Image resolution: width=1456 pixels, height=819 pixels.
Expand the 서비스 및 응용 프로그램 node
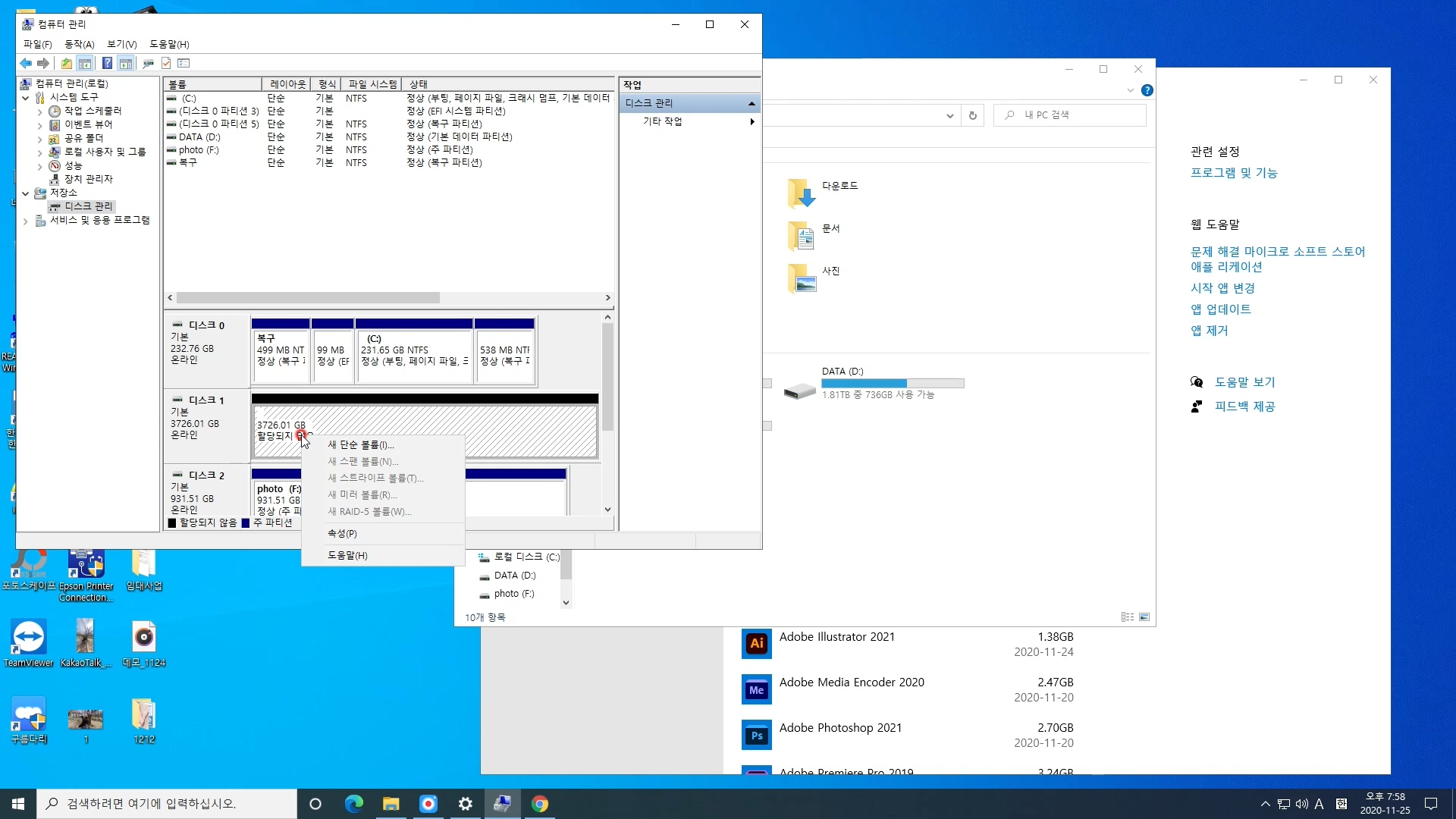pos(26,221)
